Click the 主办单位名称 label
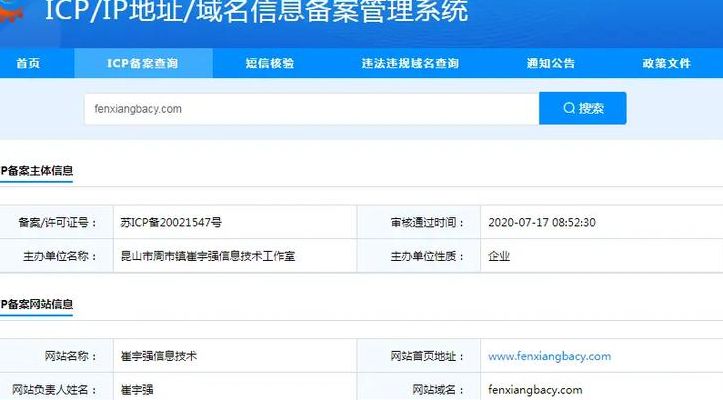This screenshot has width=723, height=400. tap(60, 256)
